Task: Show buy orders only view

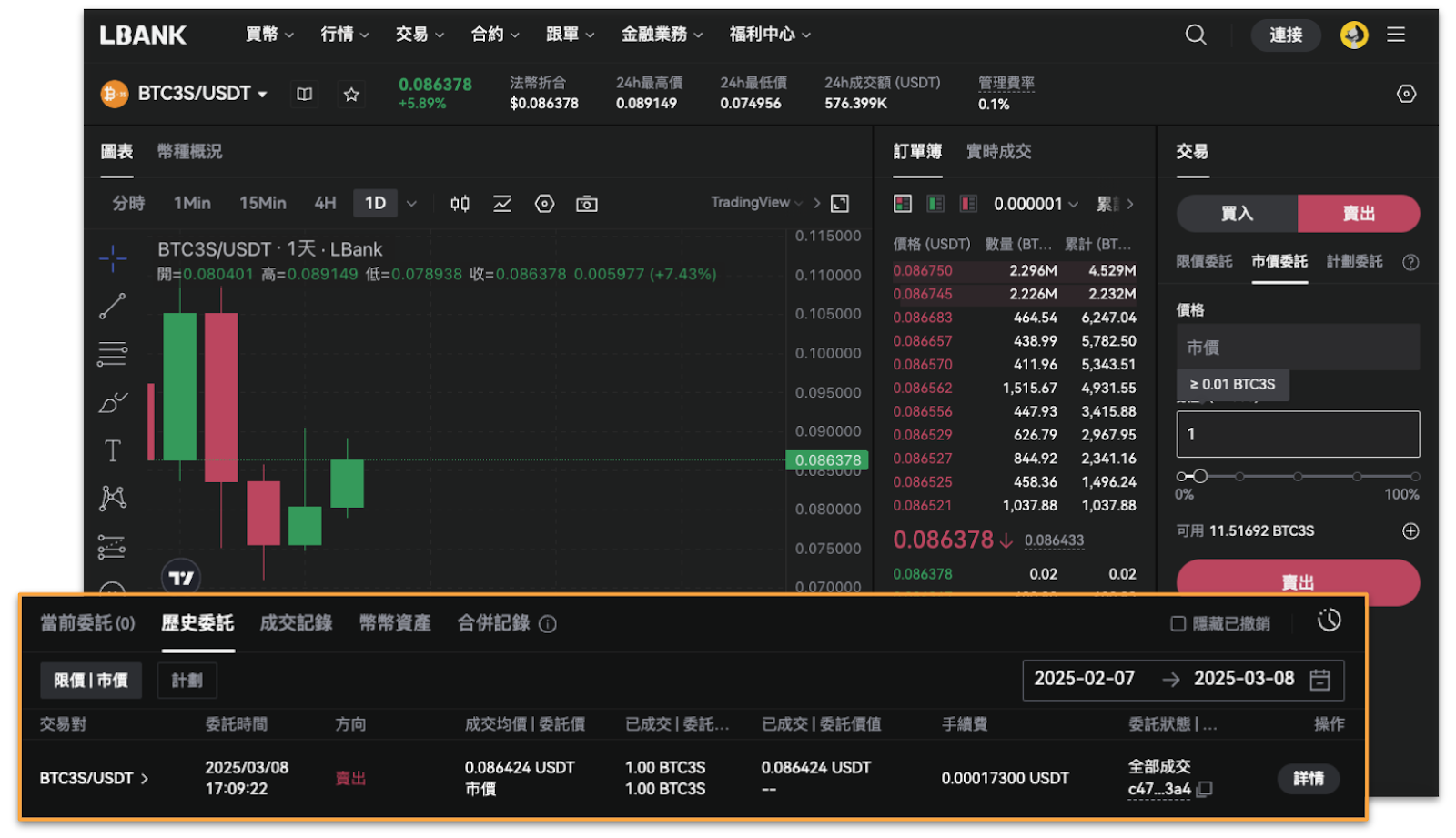Action: [935, 204]
